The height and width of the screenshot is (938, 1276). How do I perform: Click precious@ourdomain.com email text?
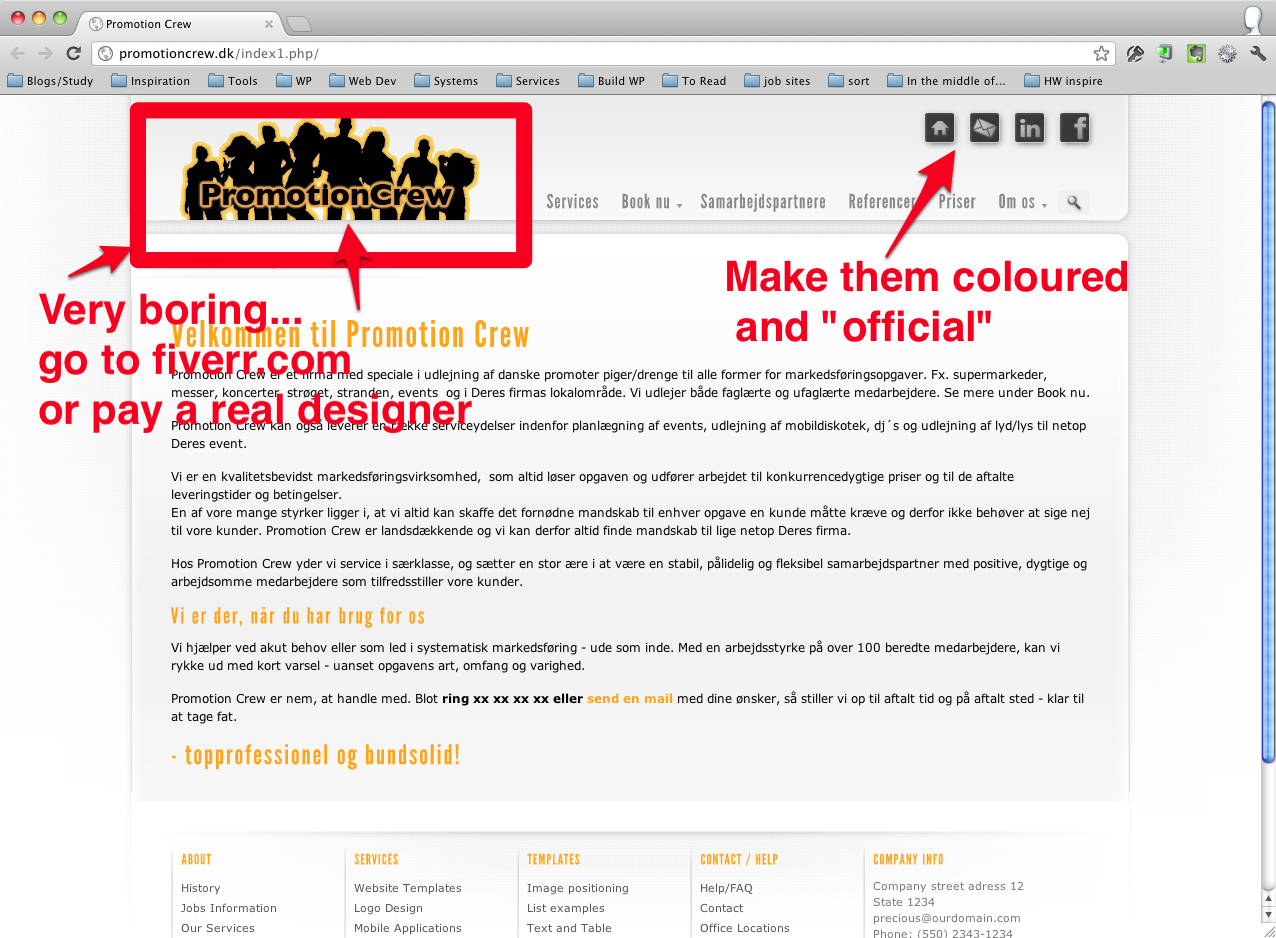pos(947,918)
